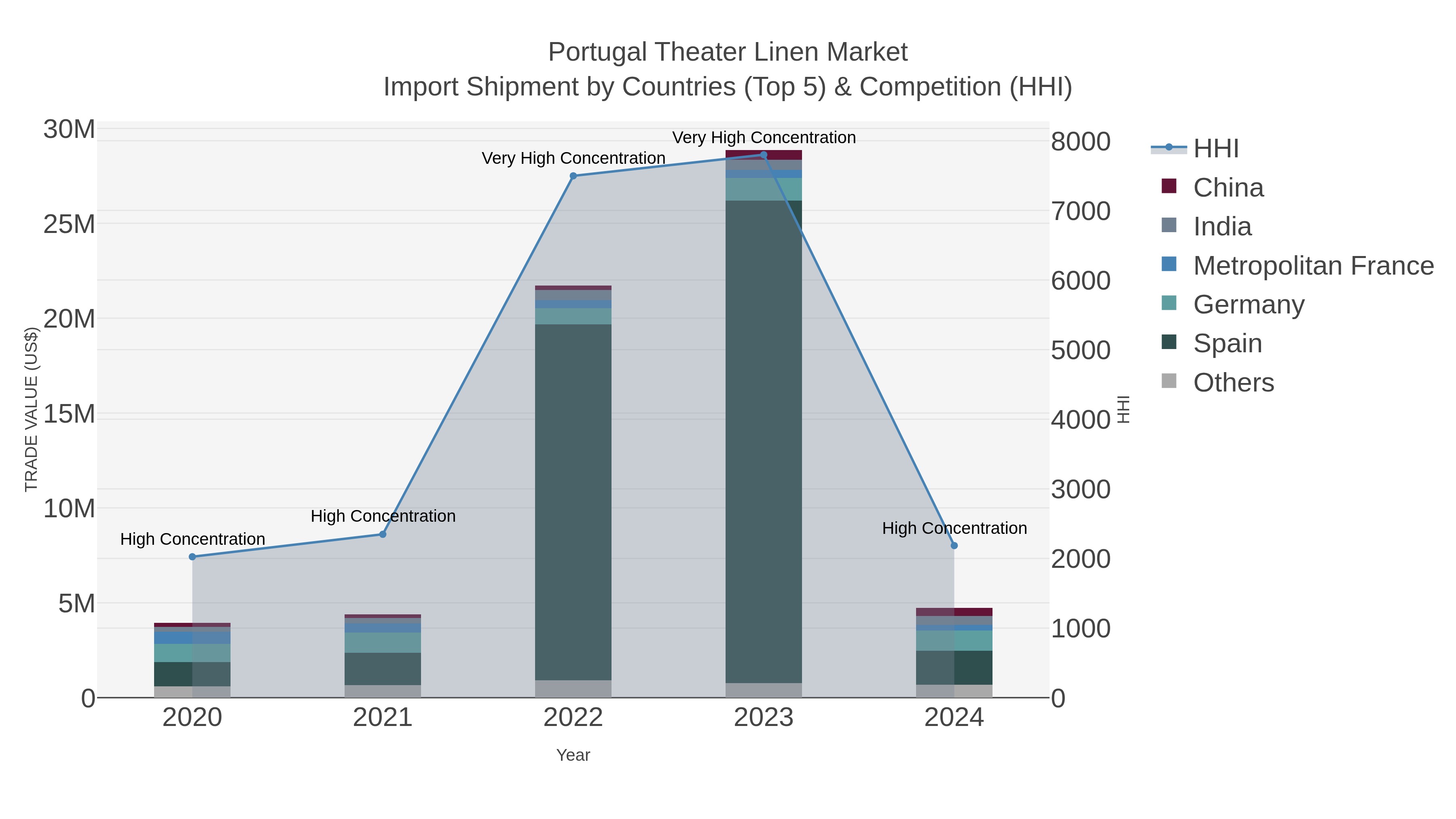
Task: Click the rotated HHI right-axis title
Action: tap(1124, 409)
